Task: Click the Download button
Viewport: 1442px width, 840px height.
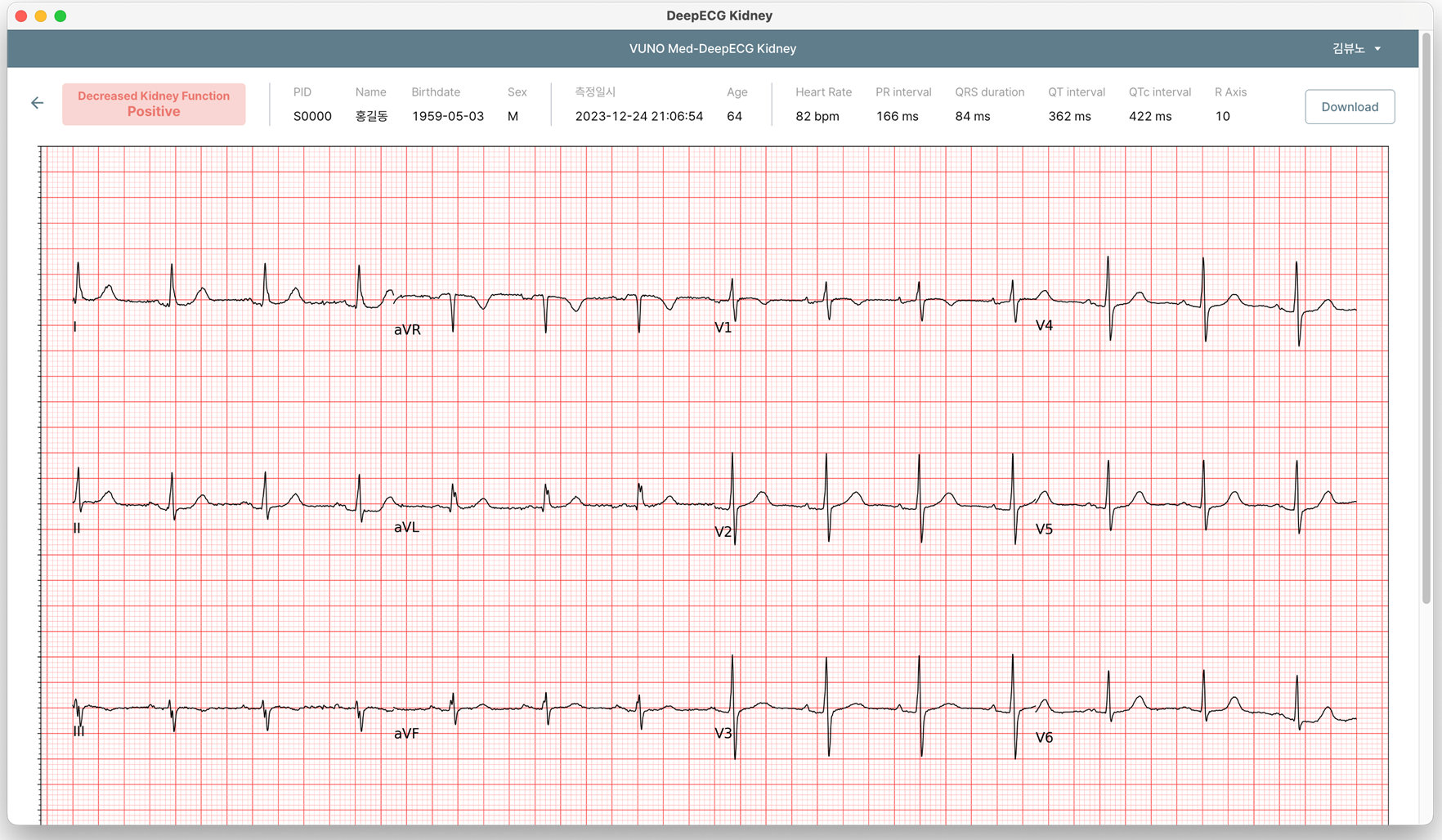Action: coord(1349,107)
